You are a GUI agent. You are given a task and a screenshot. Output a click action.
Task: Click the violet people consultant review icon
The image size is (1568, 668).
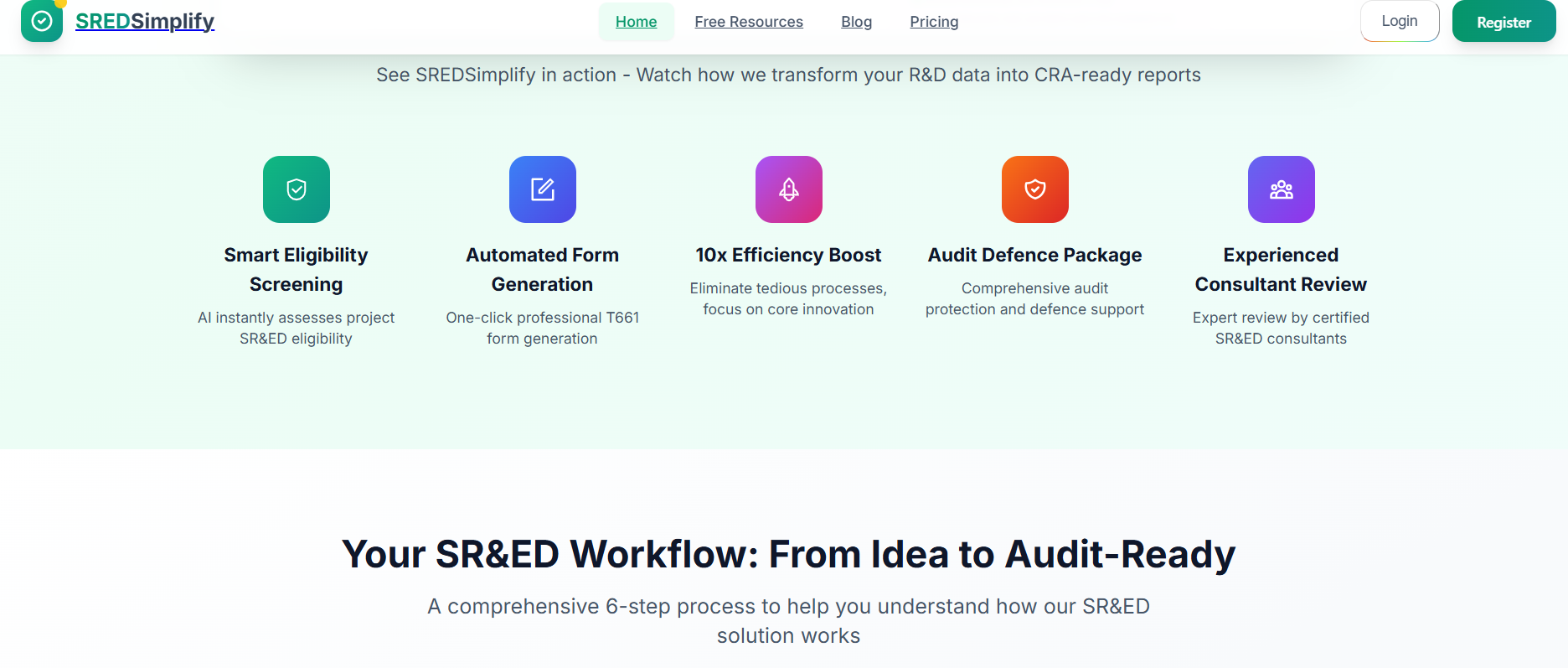1281,189
